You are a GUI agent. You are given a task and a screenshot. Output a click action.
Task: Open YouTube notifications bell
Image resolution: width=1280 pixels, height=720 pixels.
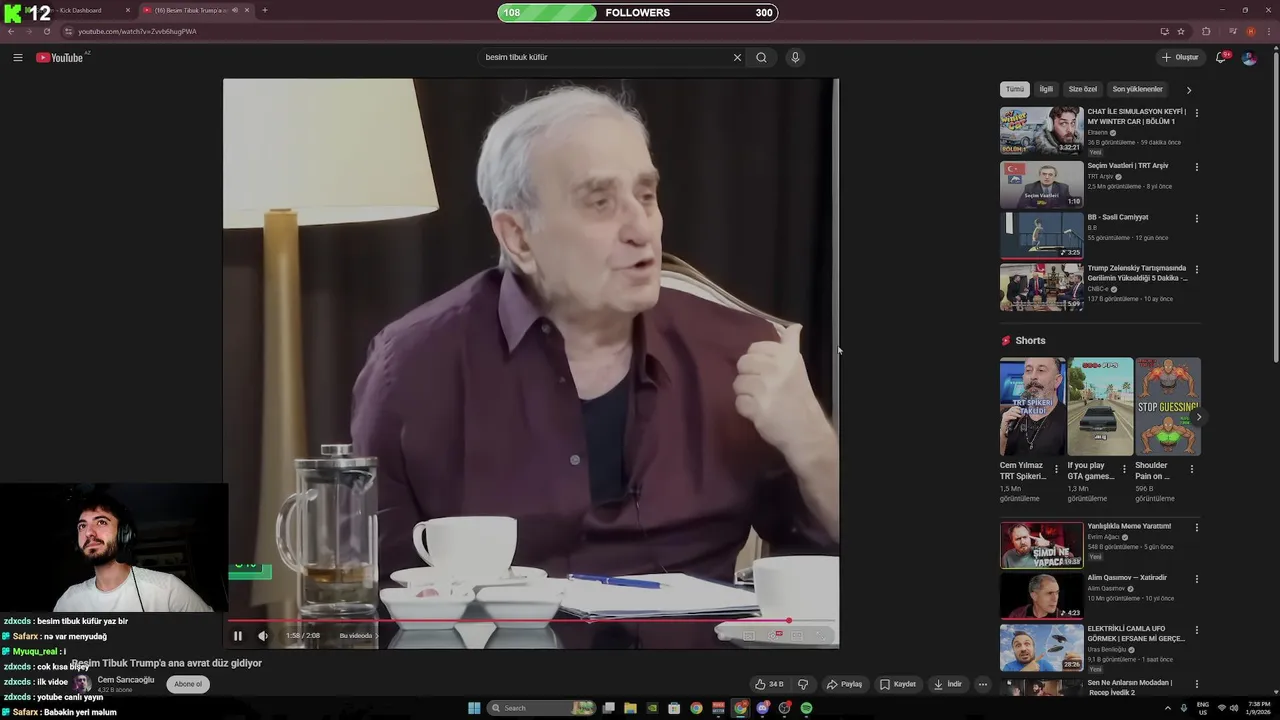pos(1220,57)
